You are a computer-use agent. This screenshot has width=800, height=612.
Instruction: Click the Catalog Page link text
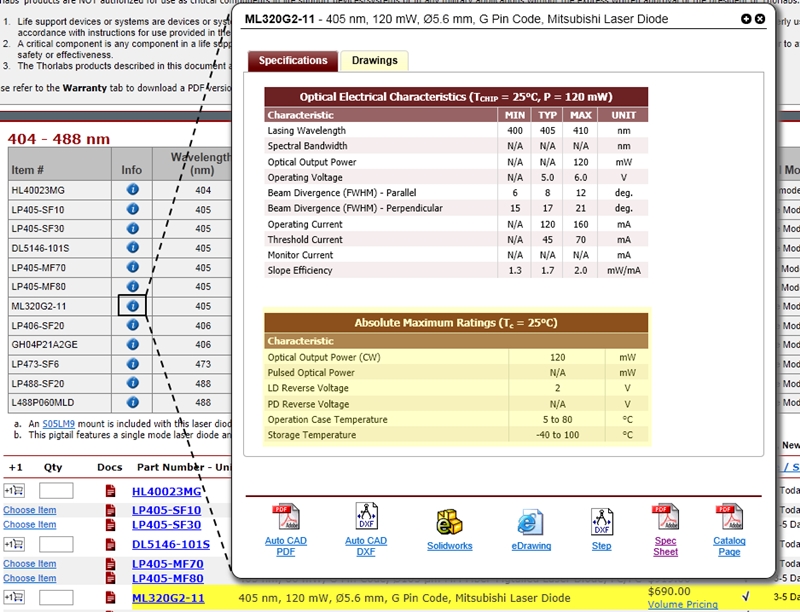[x=729, y=546]
